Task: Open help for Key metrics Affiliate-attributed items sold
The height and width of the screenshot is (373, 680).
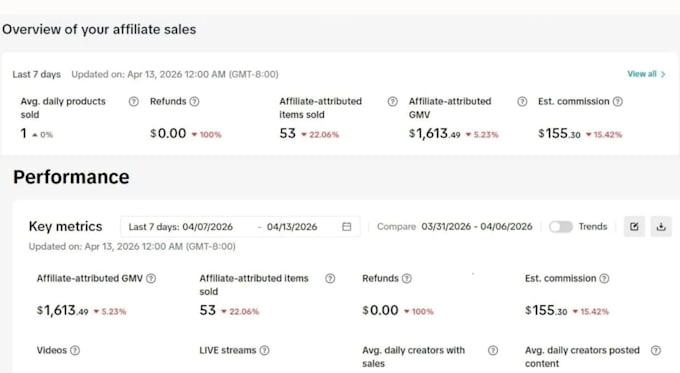Action: [330, 278]
